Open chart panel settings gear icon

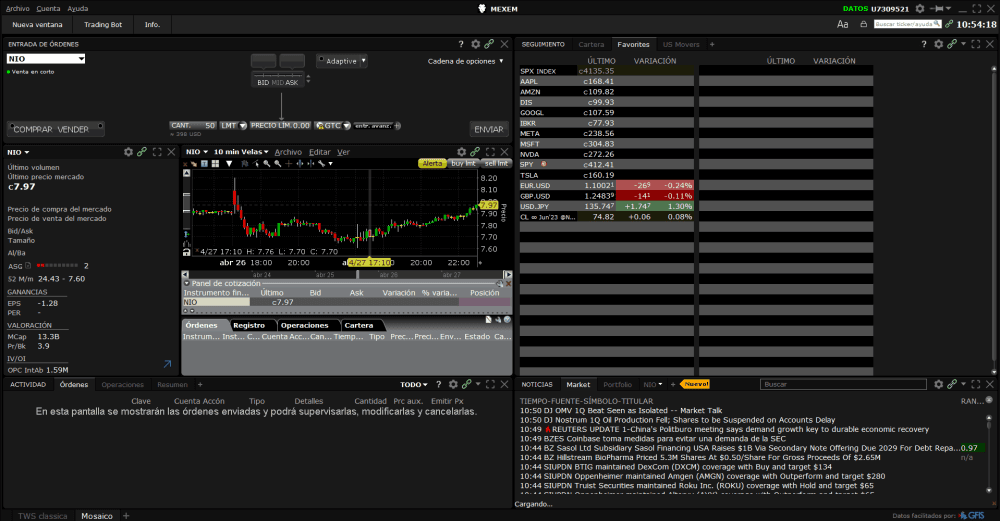click(462, 152)
